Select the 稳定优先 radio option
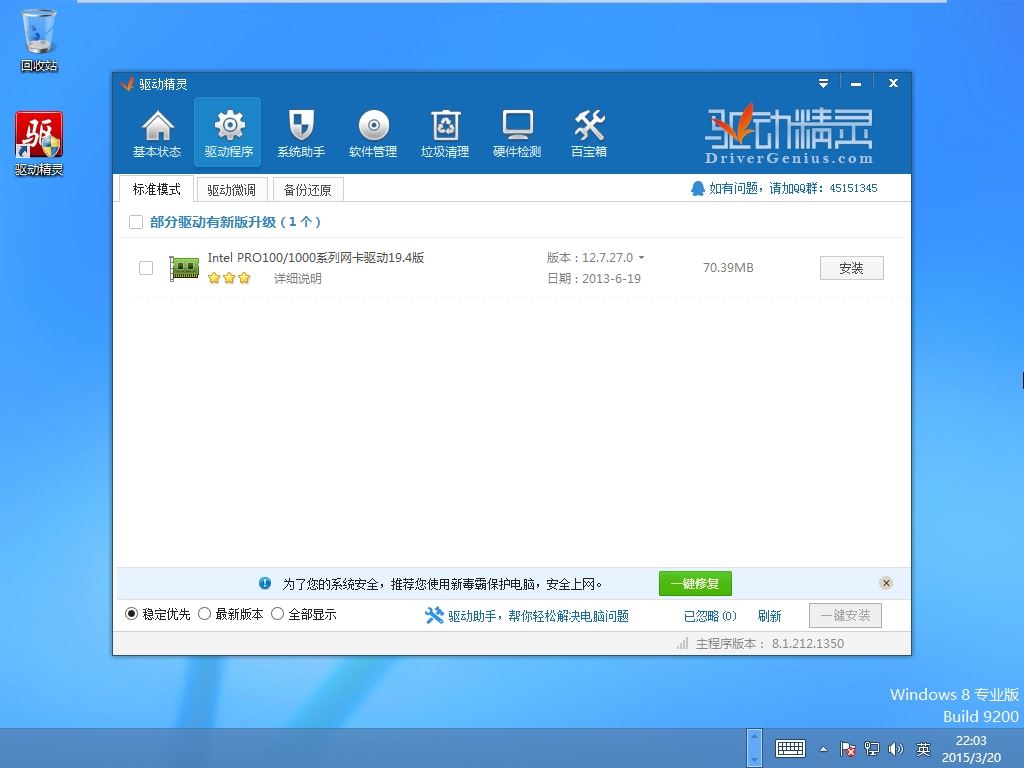Viewport: 1024px width, 768px height. click(131, 614)
